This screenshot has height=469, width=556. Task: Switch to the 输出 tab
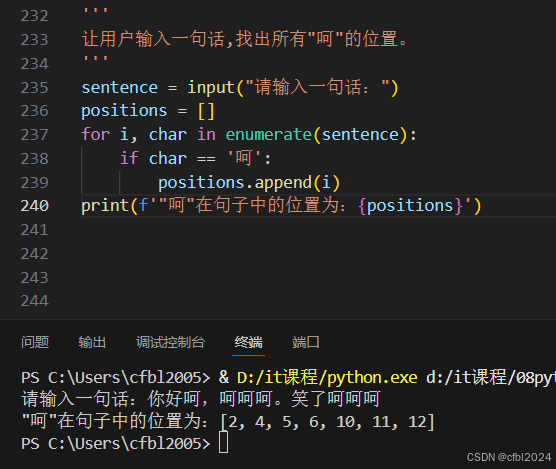[x=92, y=342]
